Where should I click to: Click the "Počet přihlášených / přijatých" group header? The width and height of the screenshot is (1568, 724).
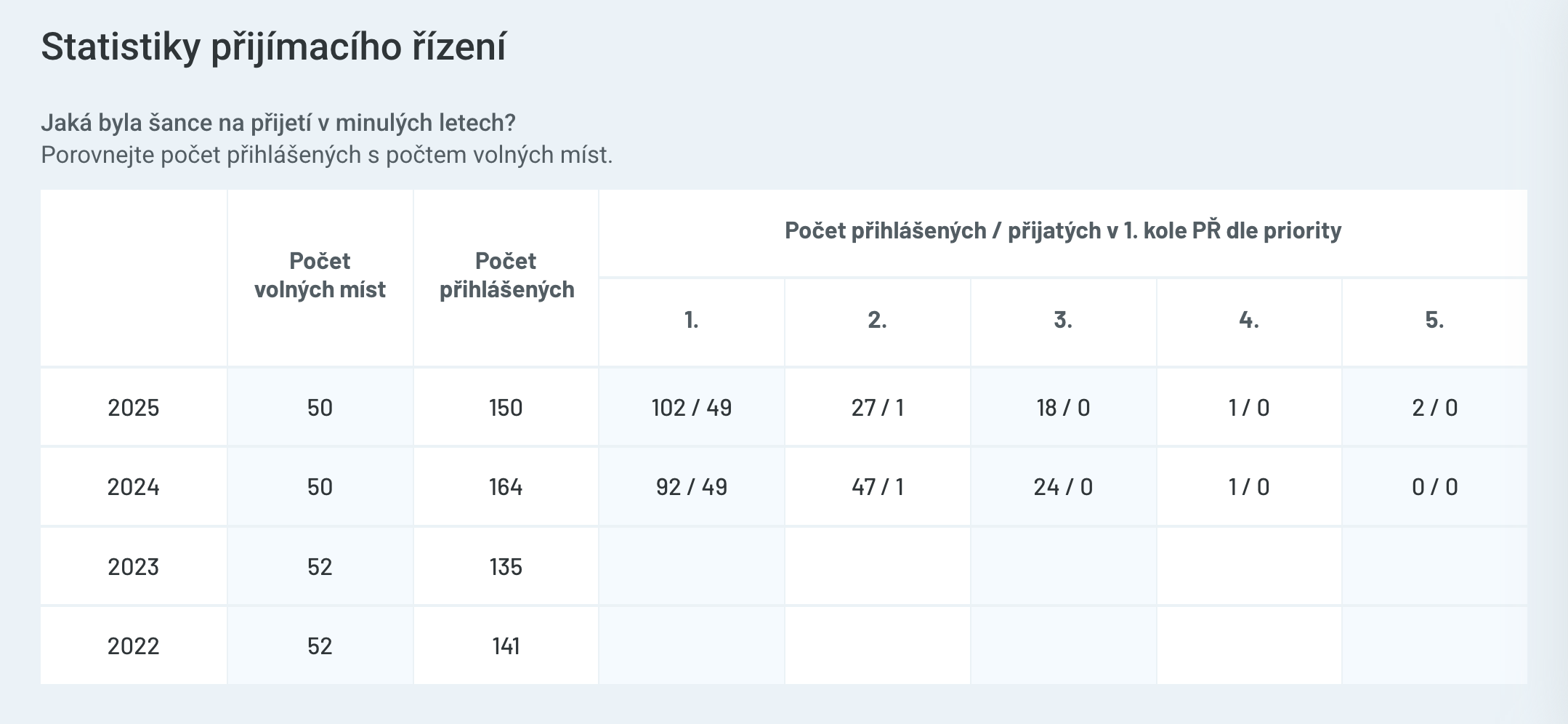1062,231
